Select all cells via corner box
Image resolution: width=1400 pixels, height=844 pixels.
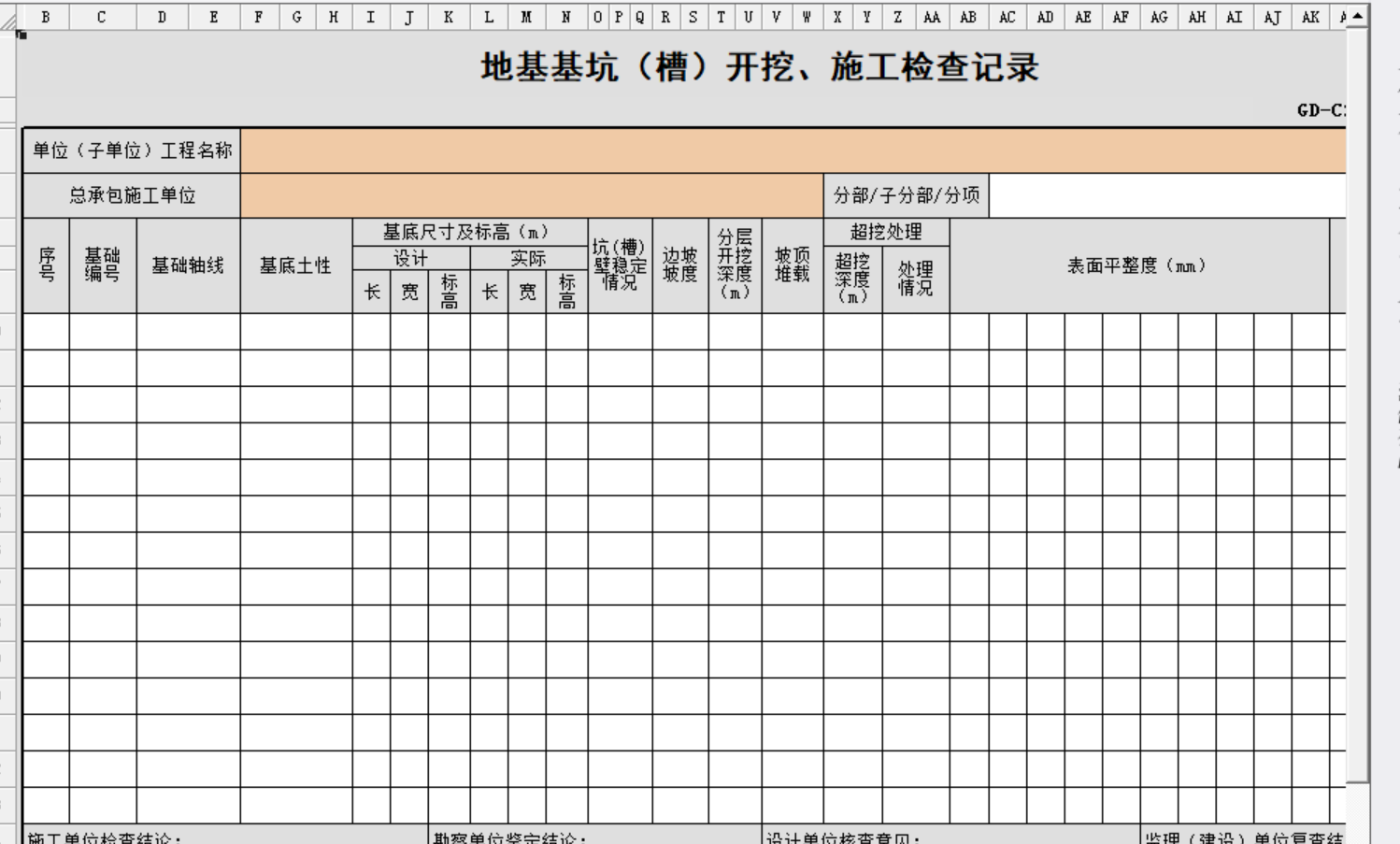[8, 17]
